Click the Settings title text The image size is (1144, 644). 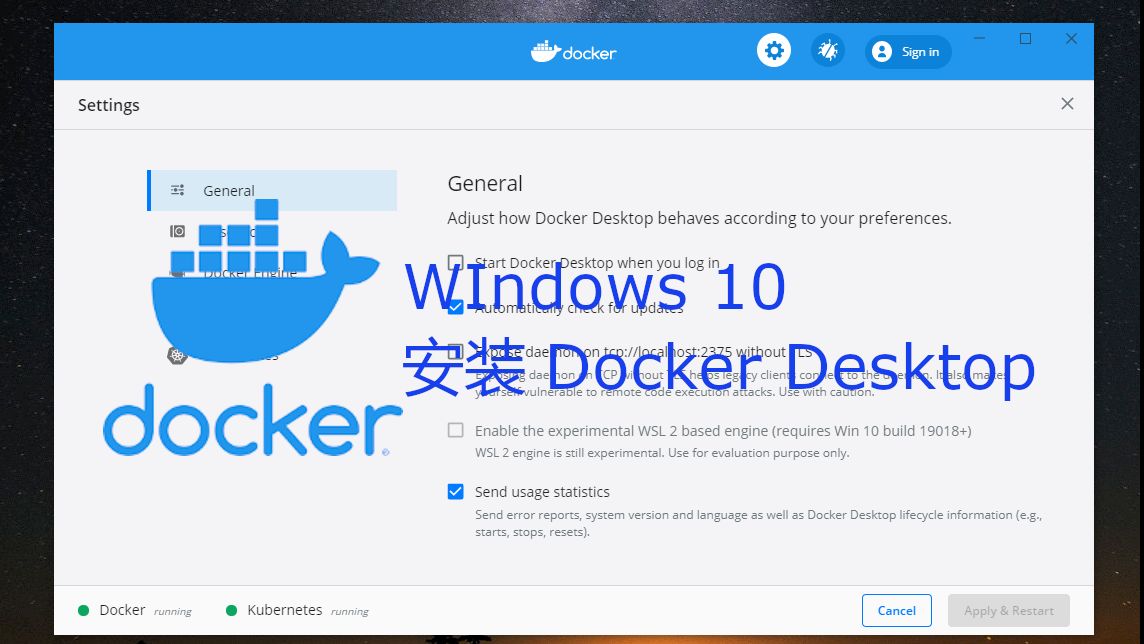pos(109,105)
